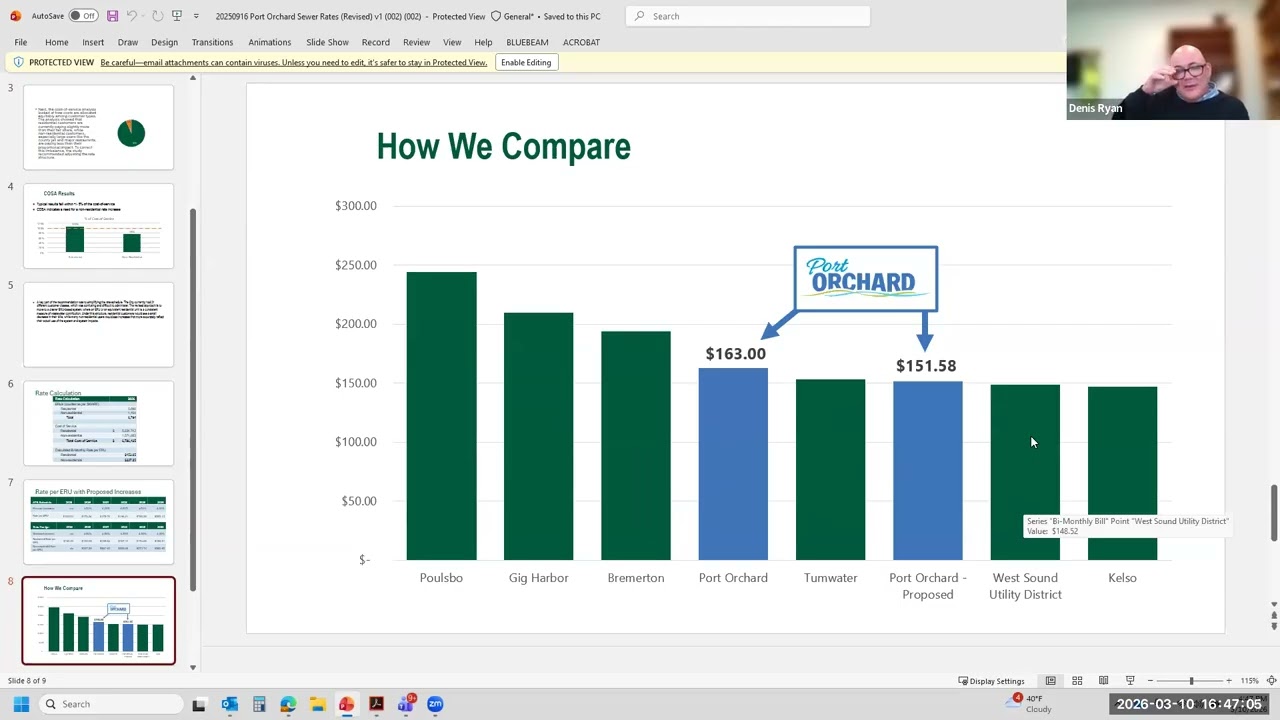Open the Slide Show tab
This screenshot has height=720, width=1280.
[327, 42]
